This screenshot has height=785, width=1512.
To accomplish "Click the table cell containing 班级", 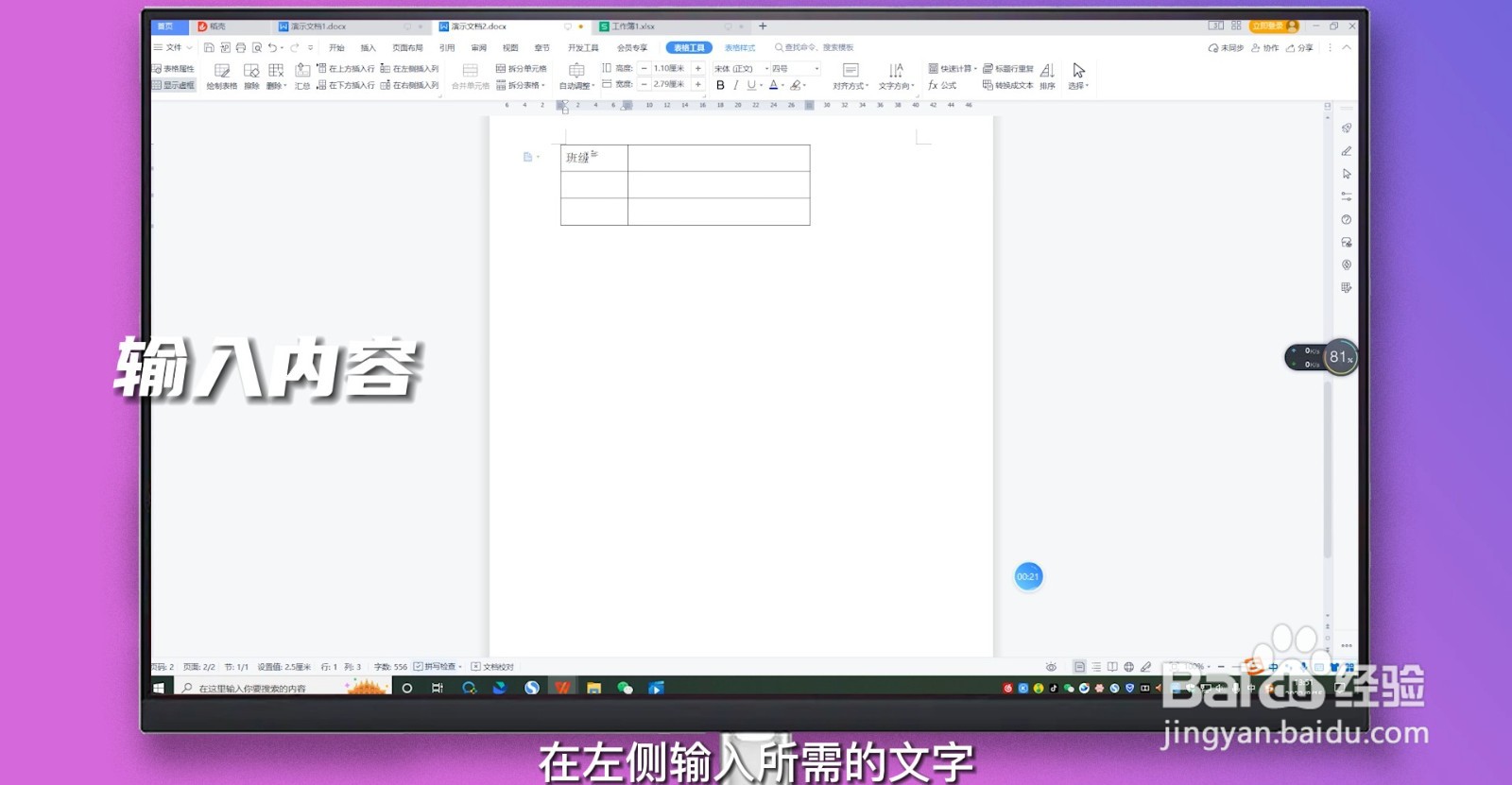I will click(x=593, y=158).
